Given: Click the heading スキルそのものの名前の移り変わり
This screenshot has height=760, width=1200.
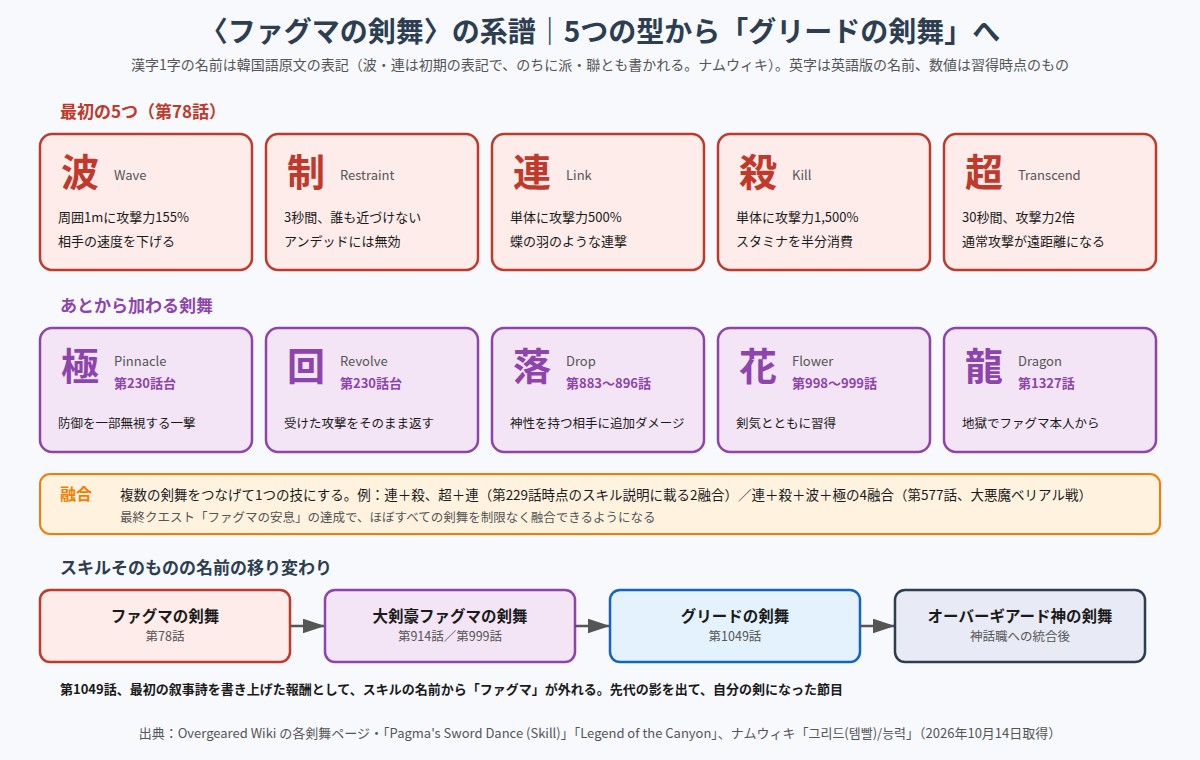Looking at the screenshot, I should [195, 568].
